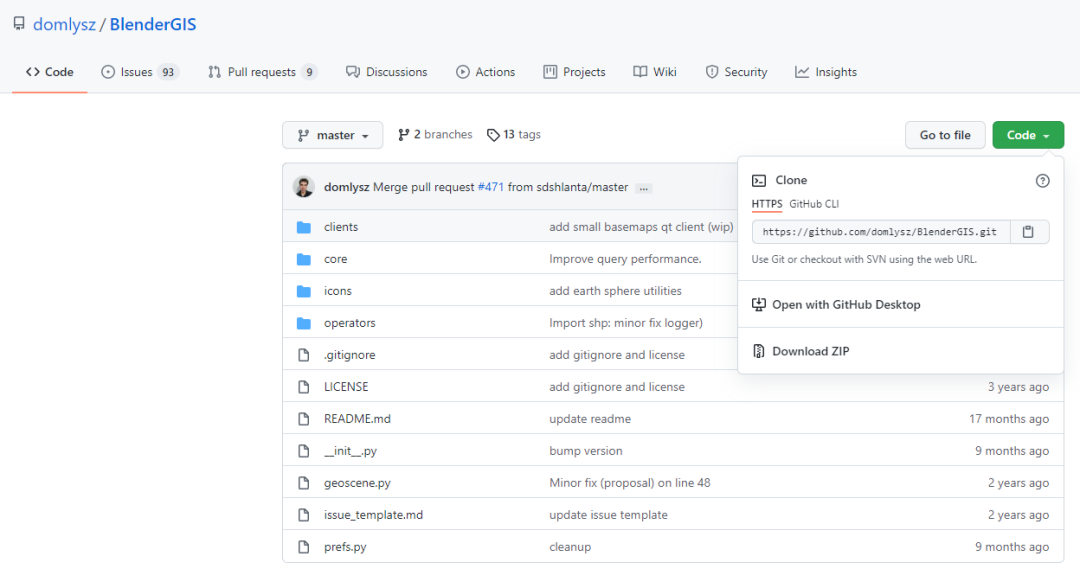View the 2 branches link
1080x569 pixels.
(435, 135)
